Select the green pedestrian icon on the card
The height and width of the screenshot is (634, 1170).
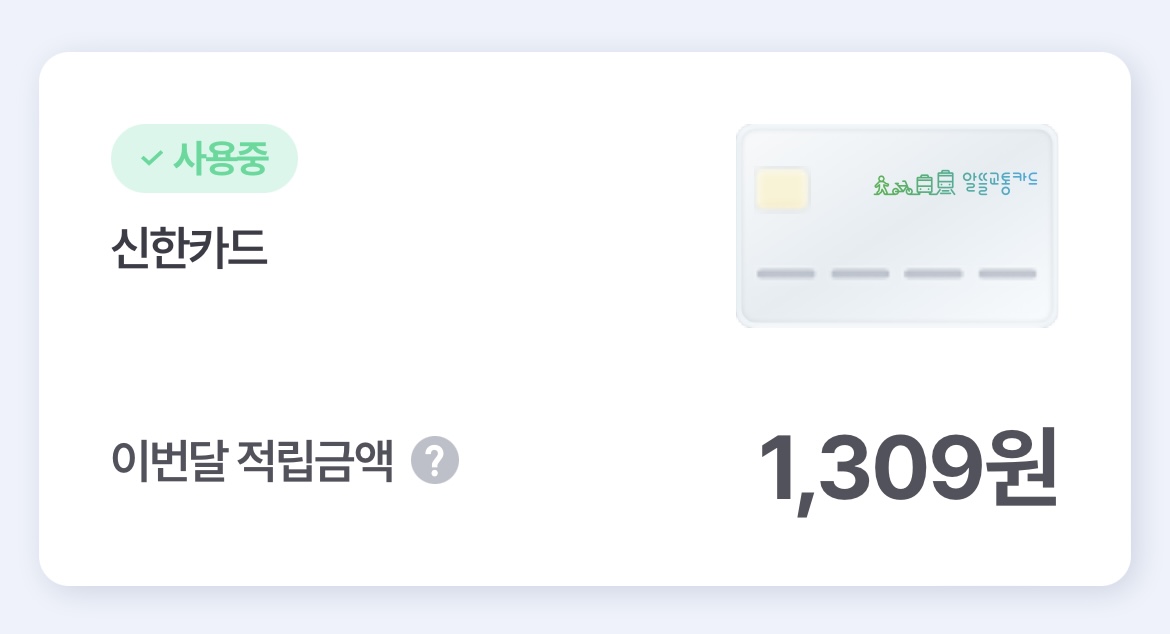tap(882, 184)
